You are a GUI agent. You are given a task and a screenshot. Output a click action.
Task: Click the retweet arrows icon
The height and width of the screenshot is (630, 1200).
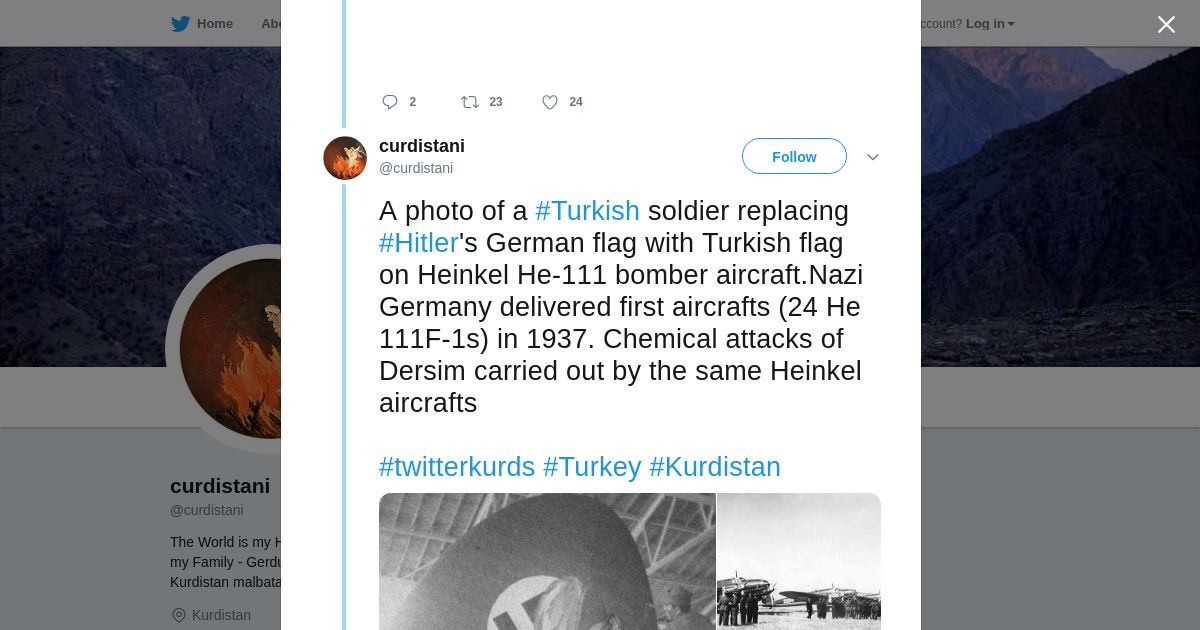470,102
